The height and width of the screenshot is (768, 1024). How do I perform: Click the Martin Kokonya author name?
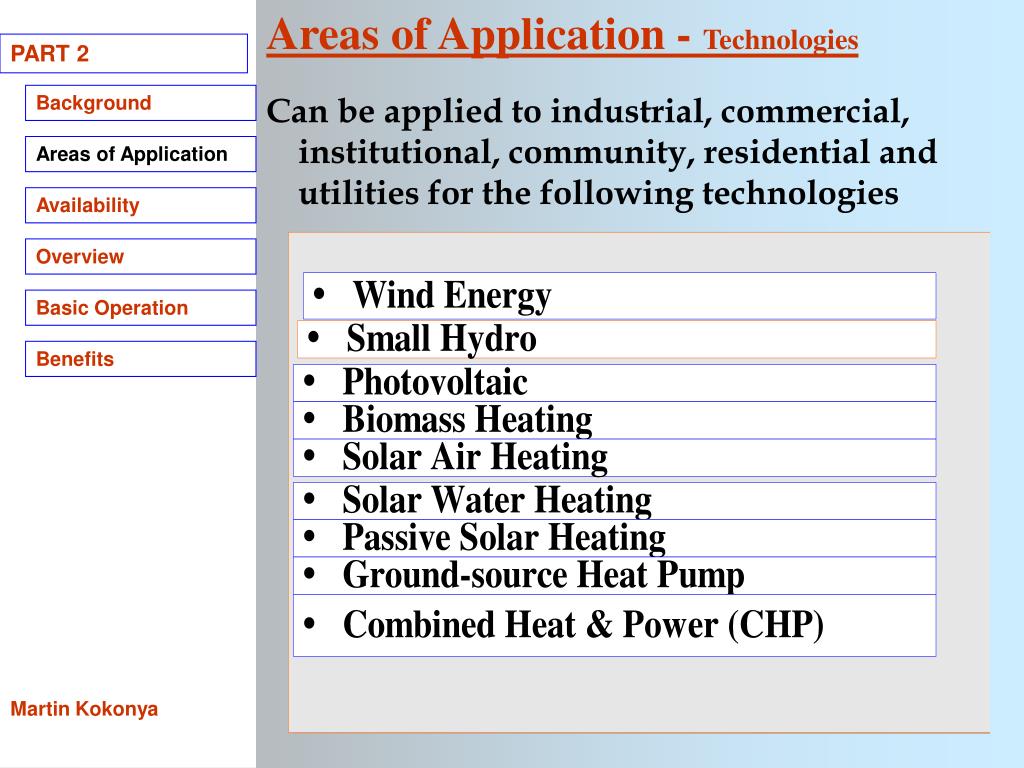84,709
